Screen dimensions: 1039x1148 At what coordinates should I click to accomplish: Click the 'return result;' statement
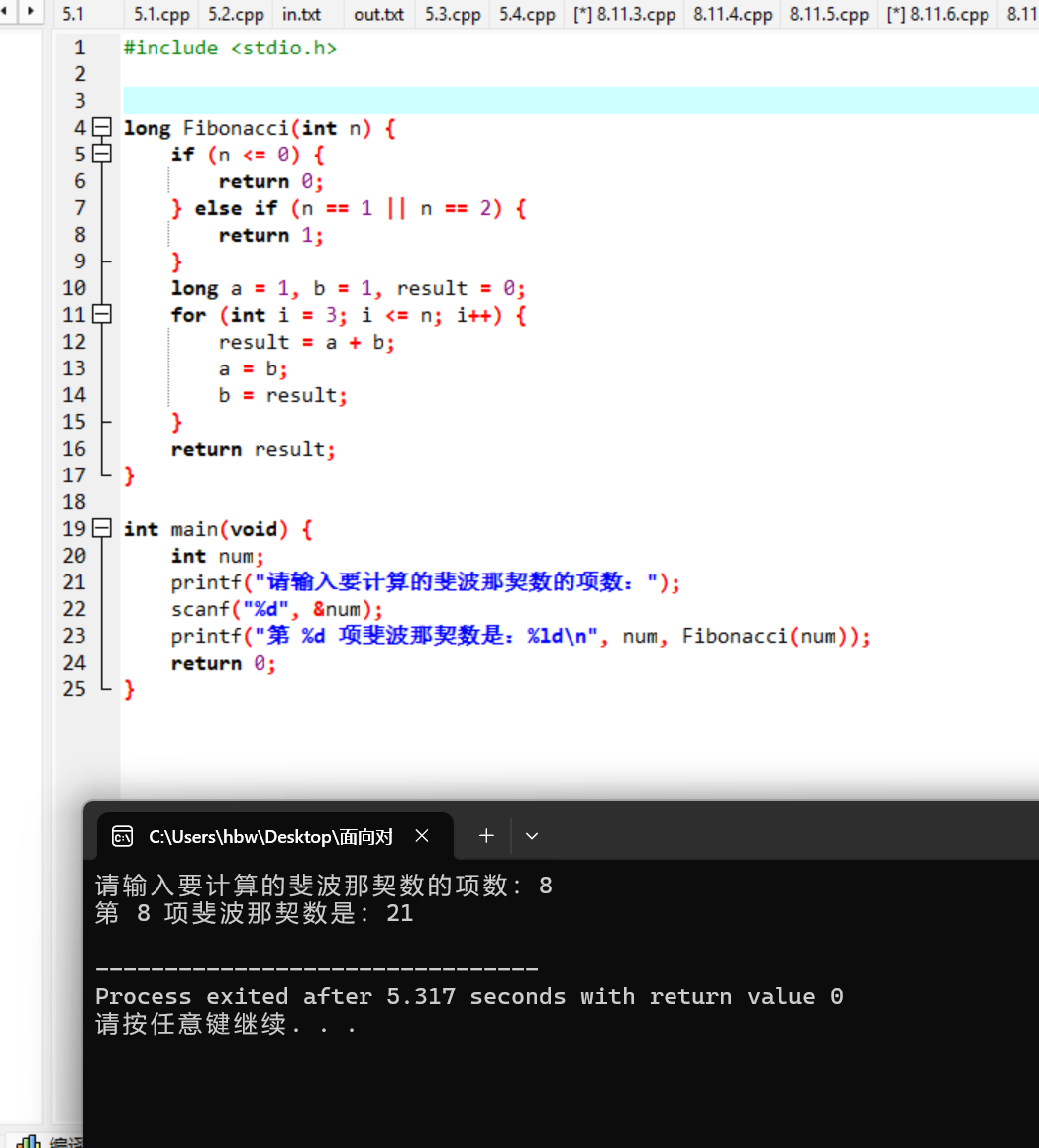[254, 449]
